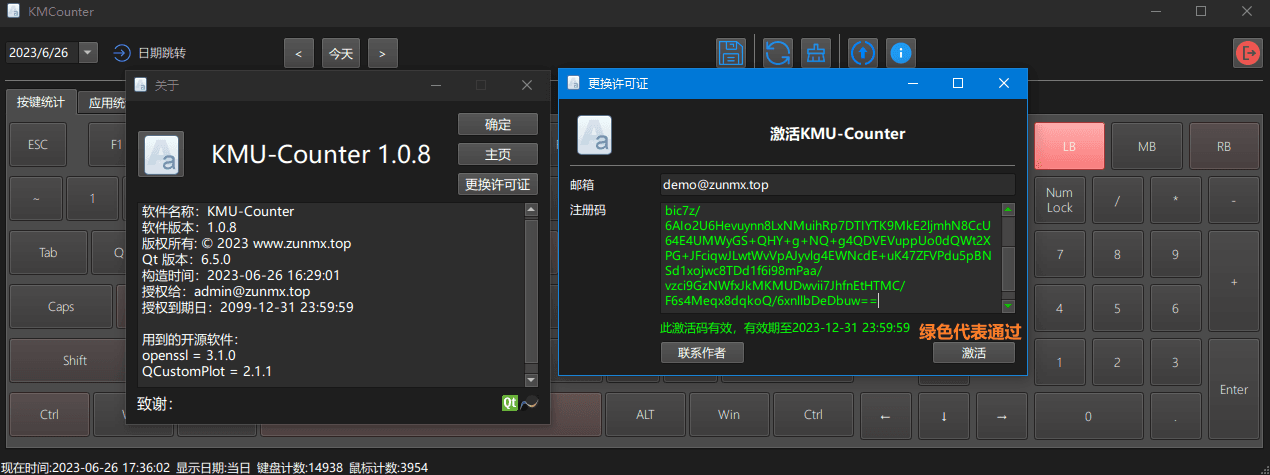This screenshot has height=475, width=1270.
Task: Click the 激活 activate button
Action: pyautogui.click(x=974, y=352)
